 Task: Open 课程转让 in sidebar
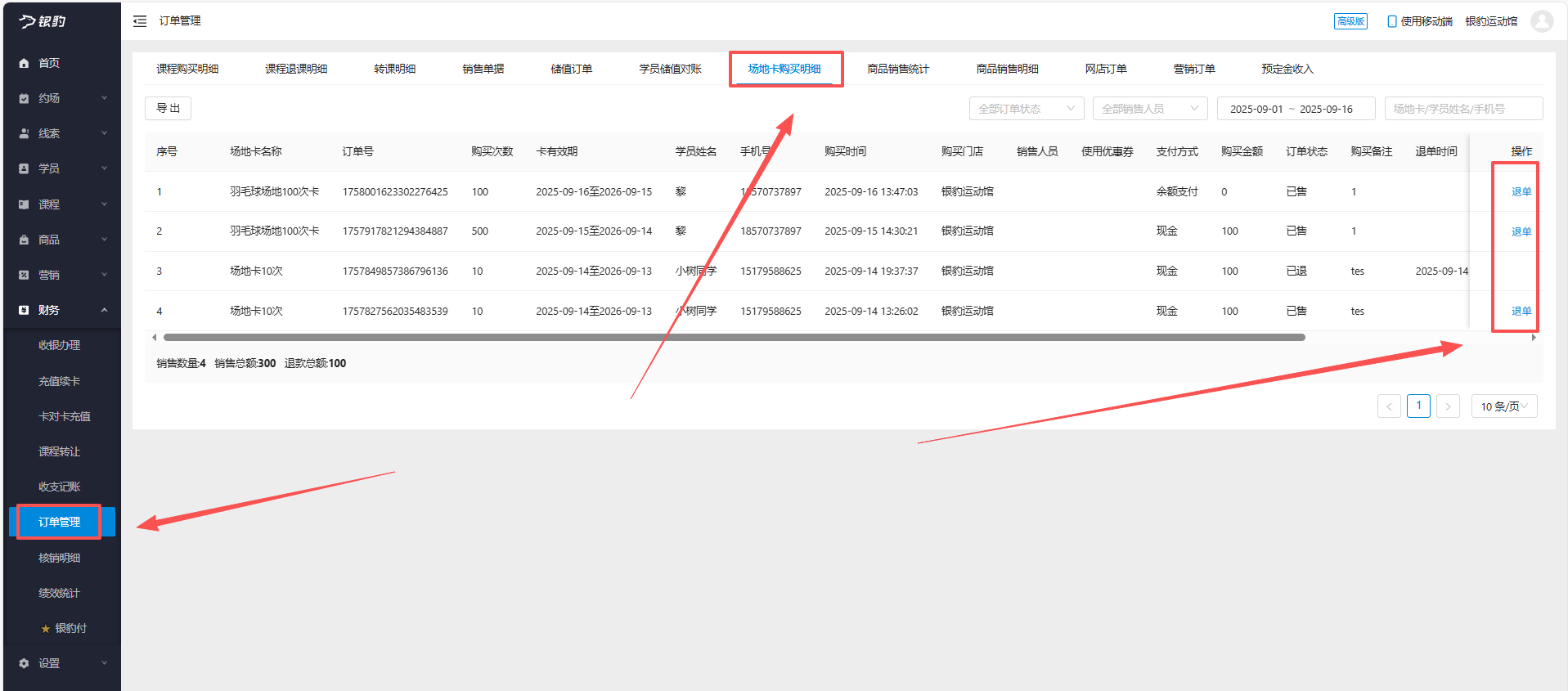coord(60,451)
